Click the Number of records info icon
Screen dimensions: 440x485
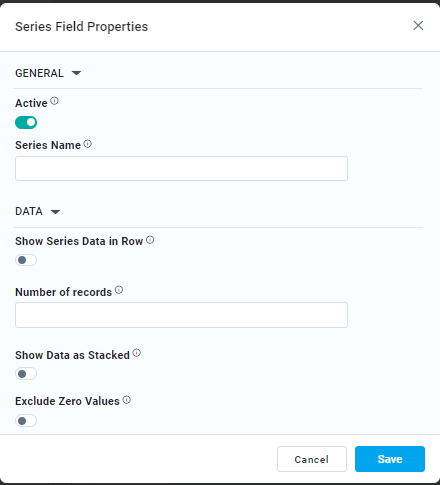click(x=119, y=290)
